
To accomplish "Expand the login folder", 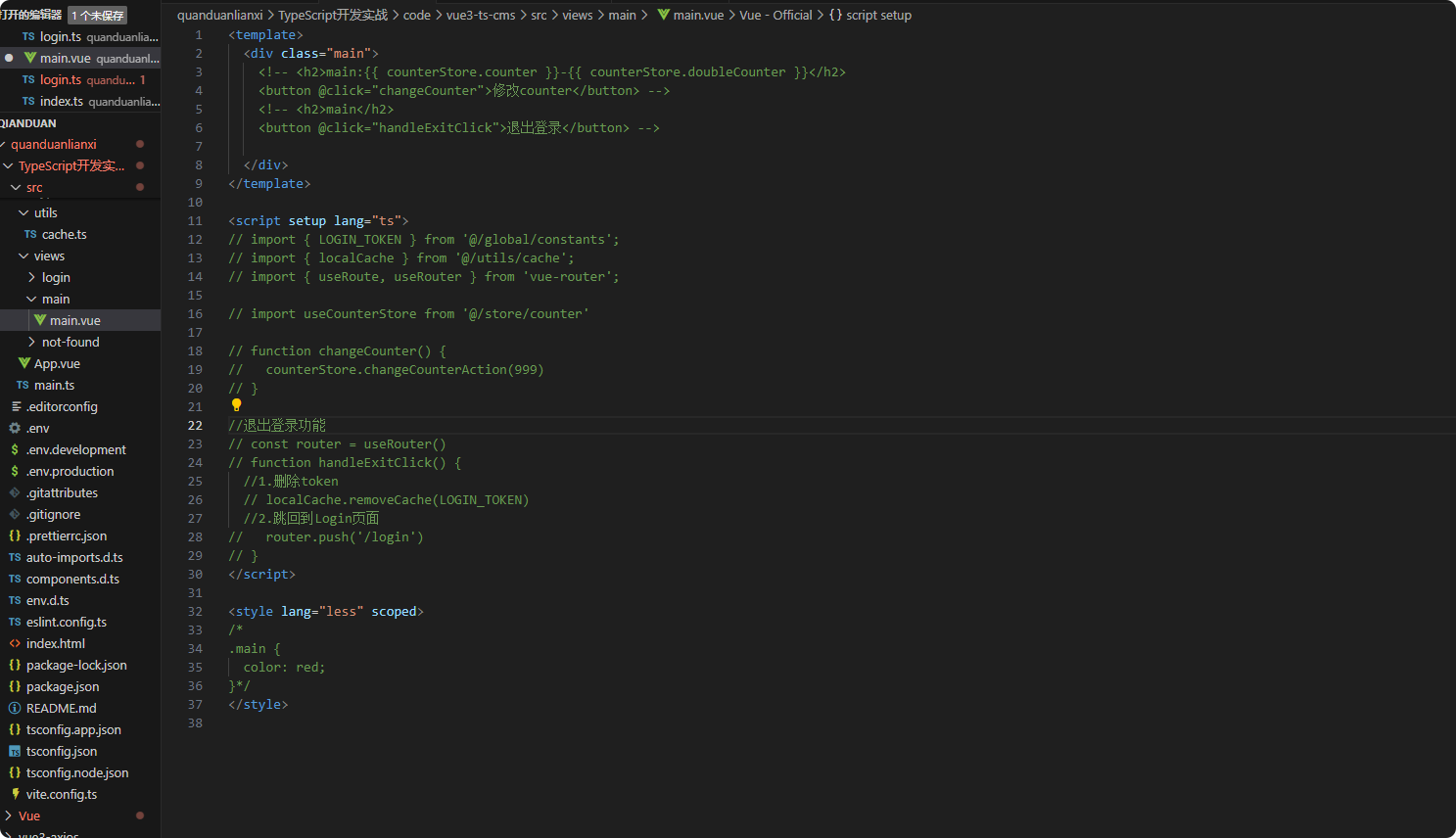I will pos(31,277).
